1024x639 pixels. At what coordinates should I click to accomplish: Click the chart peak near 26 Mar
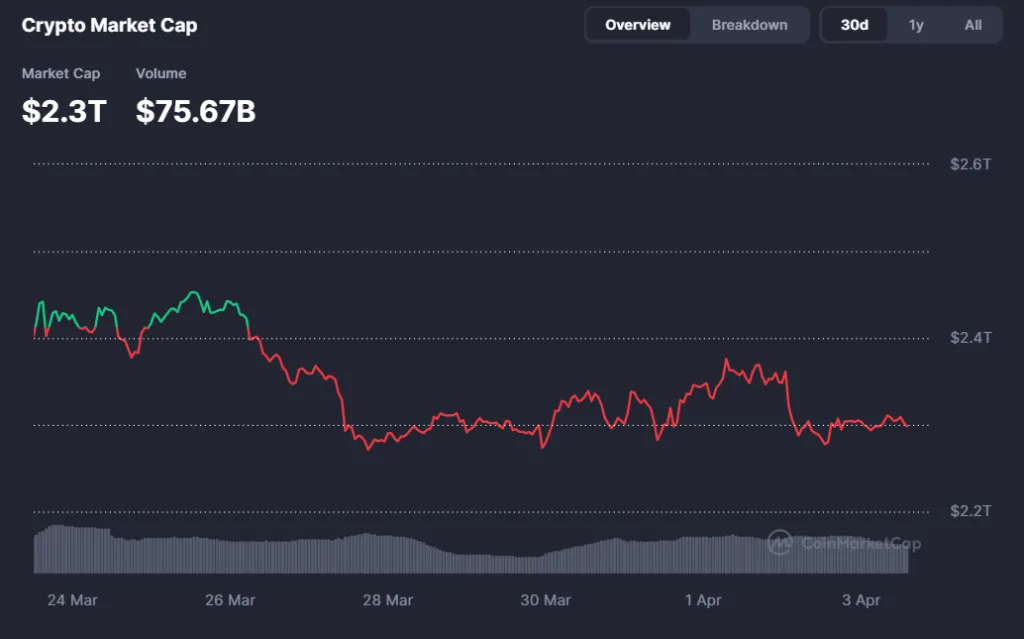coord(193,291)
